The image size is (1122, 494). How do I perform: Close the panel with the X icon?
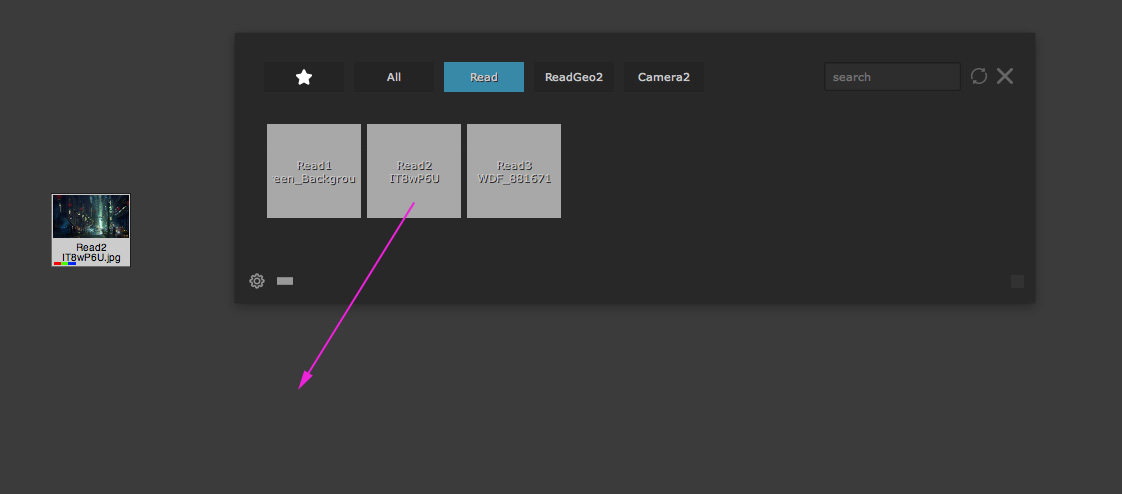click(1005, 76)
